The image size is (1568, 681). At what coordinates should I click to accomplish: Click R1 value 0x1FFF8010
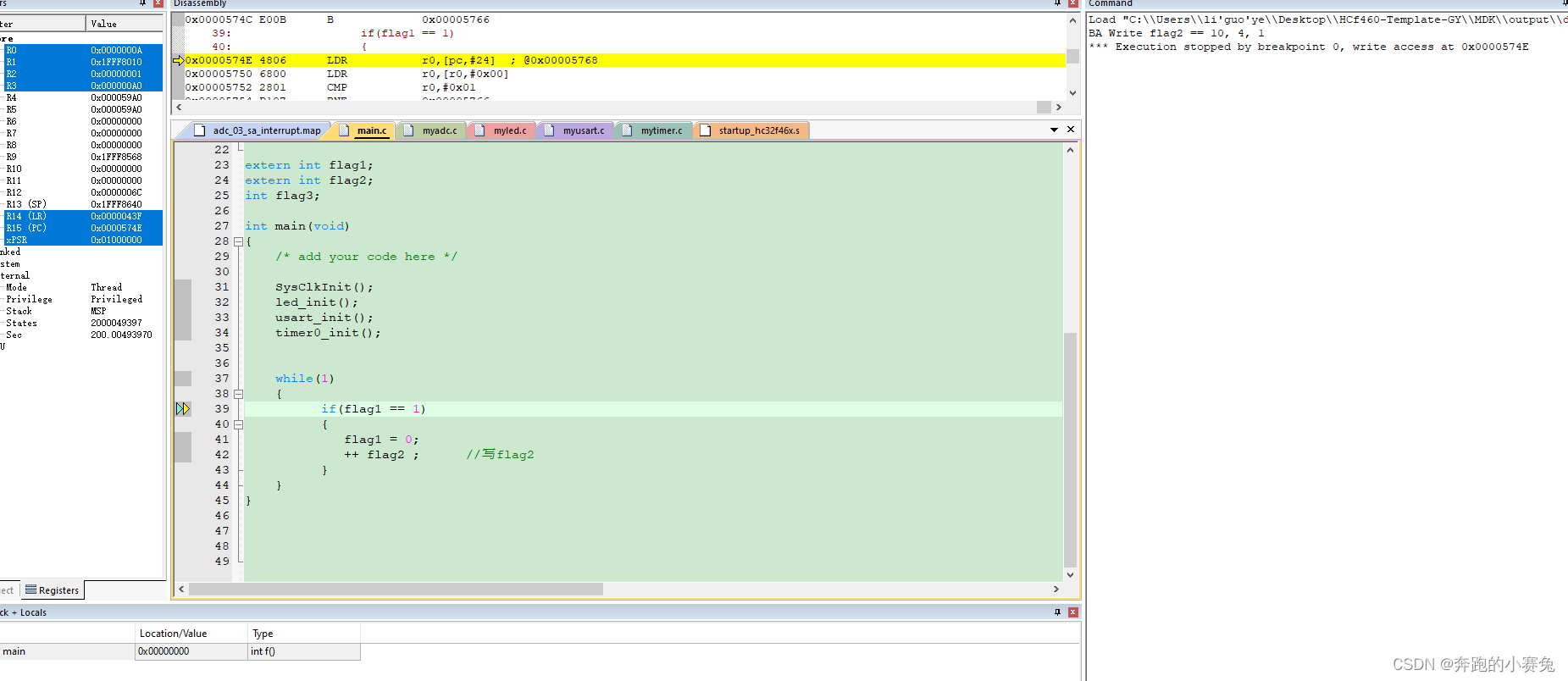[116, 62]
